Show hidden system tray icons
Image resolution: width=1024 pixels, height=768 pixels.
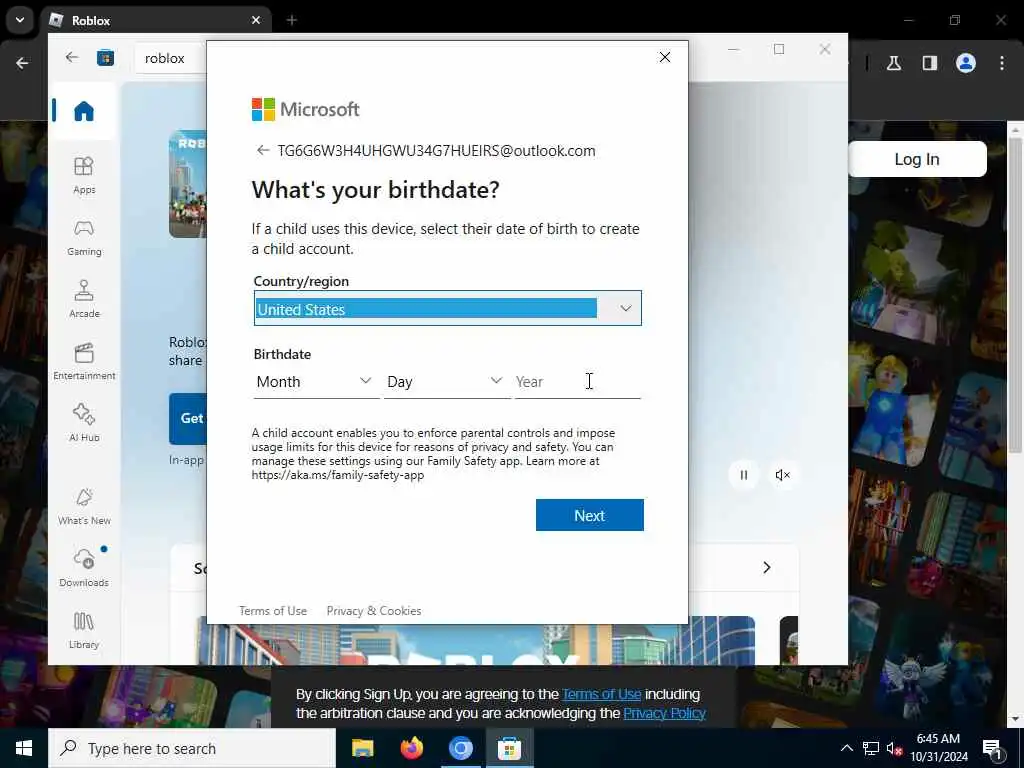point(846,748)
